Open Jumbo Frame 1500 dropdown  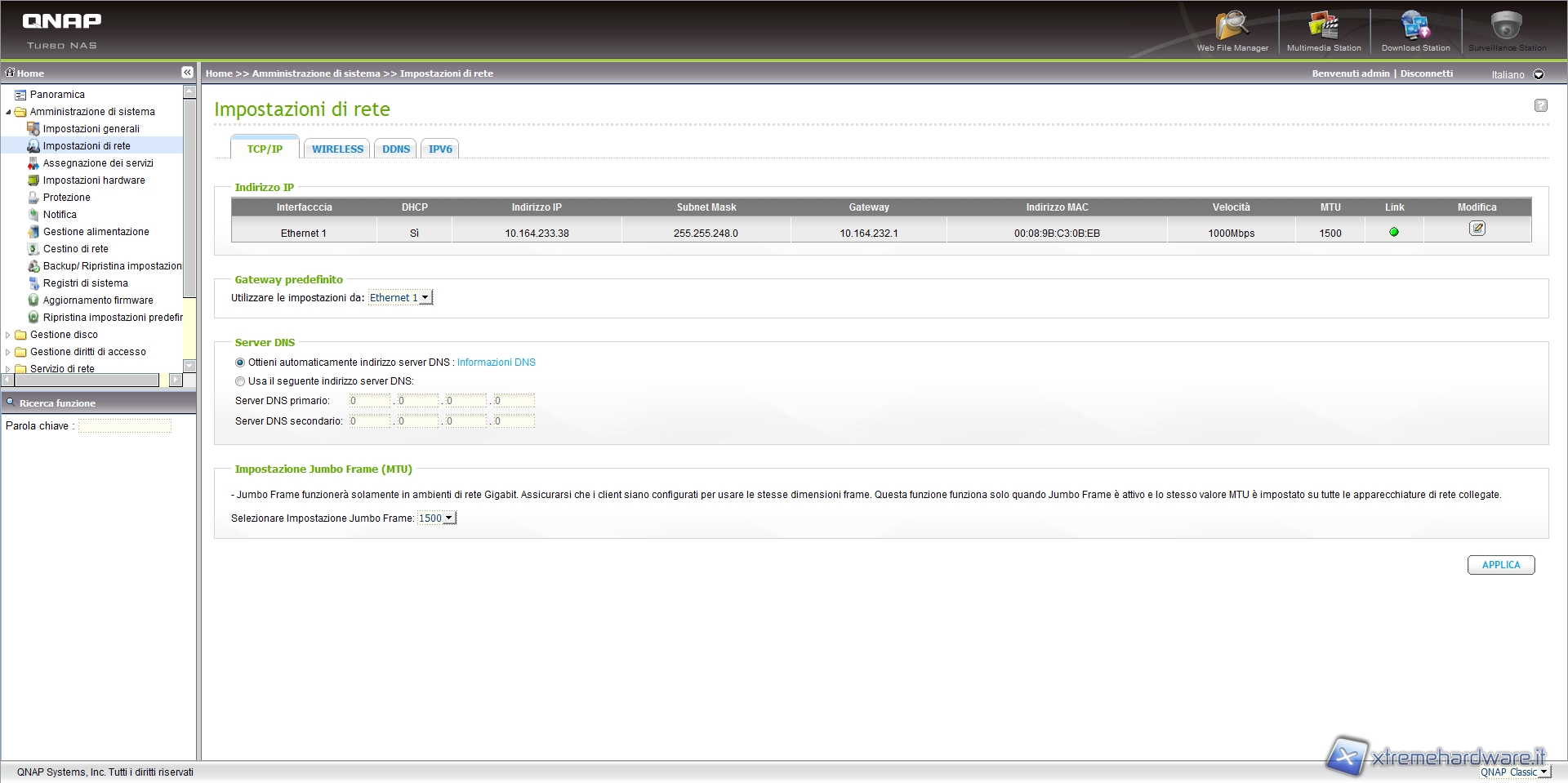pos(436,518)
